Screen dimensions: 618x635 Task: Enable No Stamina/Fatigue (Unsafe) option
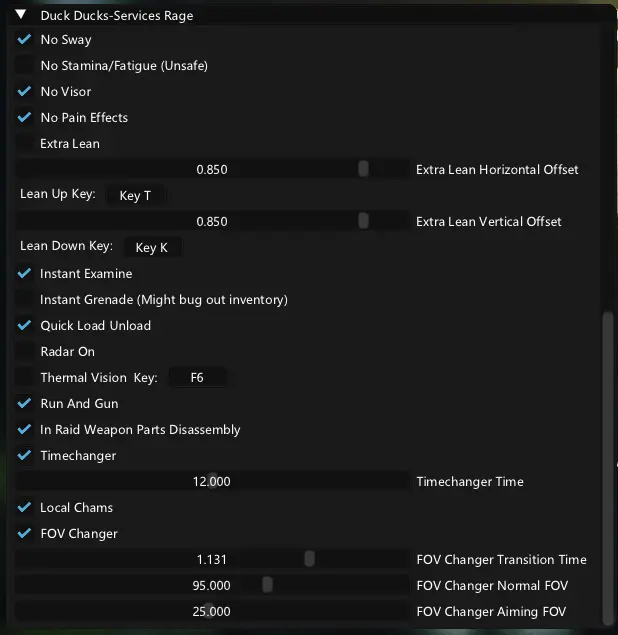(x=25, y=66)
